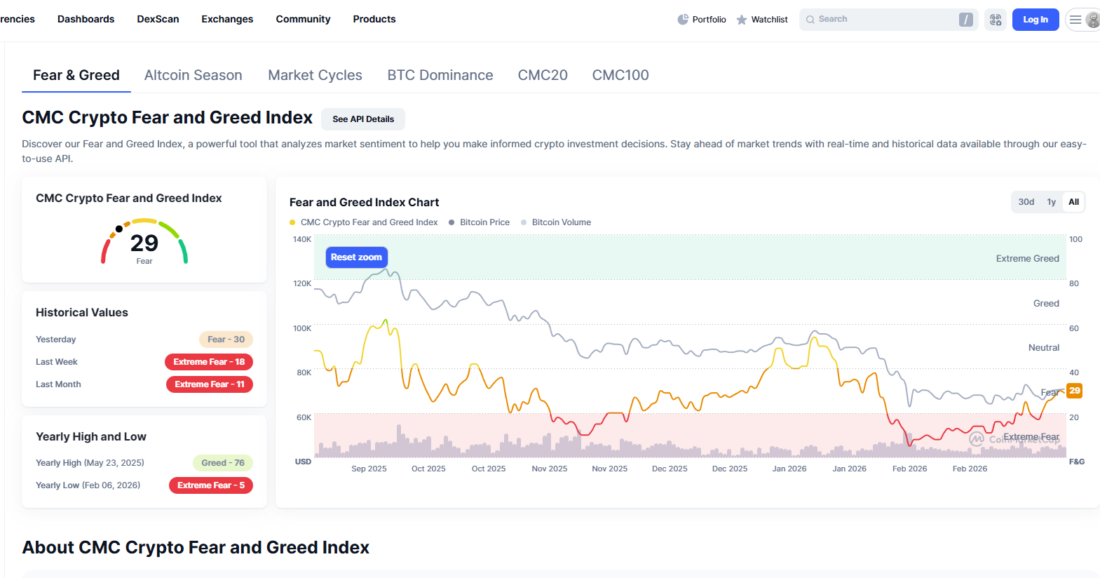Toggle Bitcoin Volume series in legend
The height and width of the screenshot is (578, 1100).
click(556, 222)
